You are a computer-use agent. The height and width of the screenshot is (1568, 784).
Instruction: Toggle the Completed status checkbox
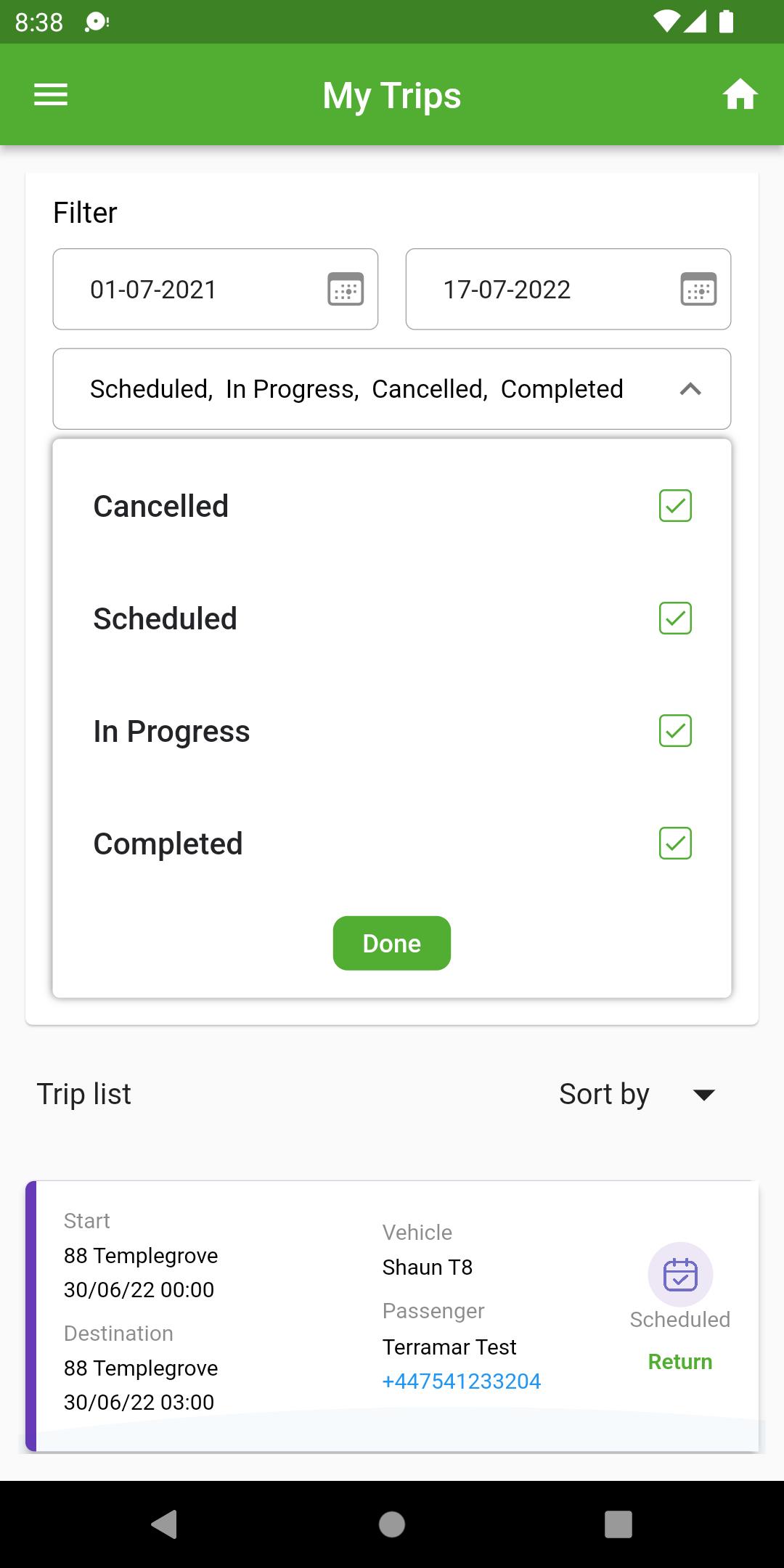pyautogui.click(x=675, y=843)
